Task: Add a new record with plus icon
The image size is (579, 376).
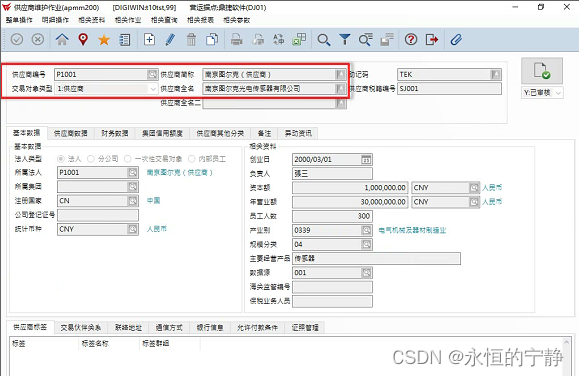Action: [149, 39]
